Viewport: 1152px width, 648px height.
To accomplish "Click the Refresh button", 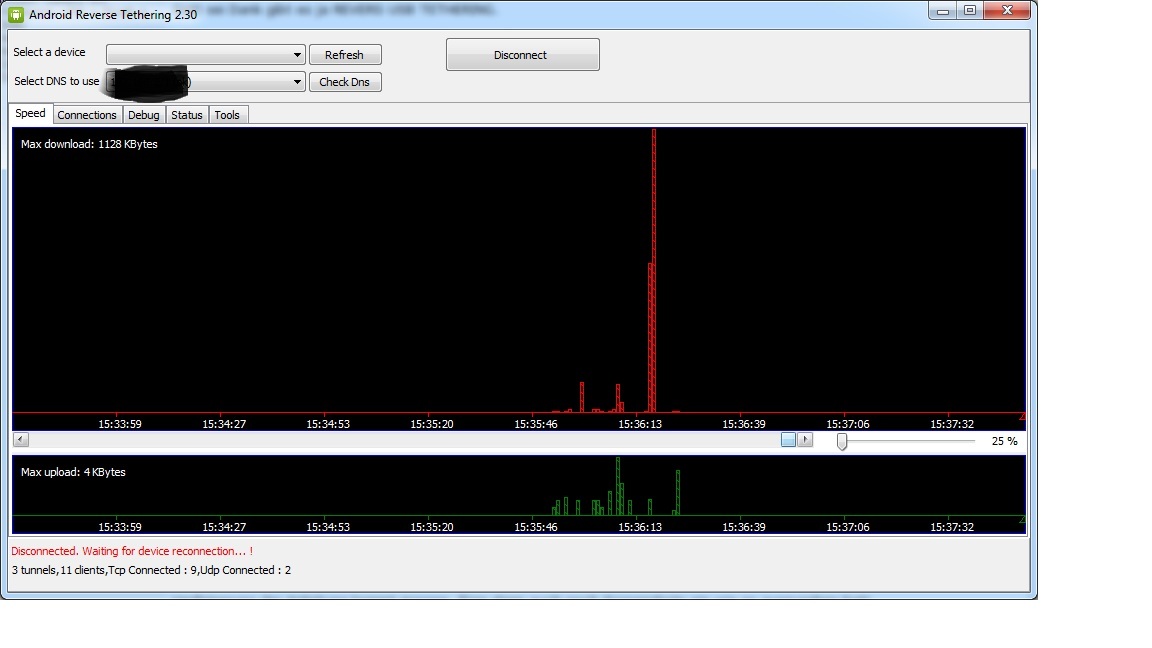I will 345,55.
